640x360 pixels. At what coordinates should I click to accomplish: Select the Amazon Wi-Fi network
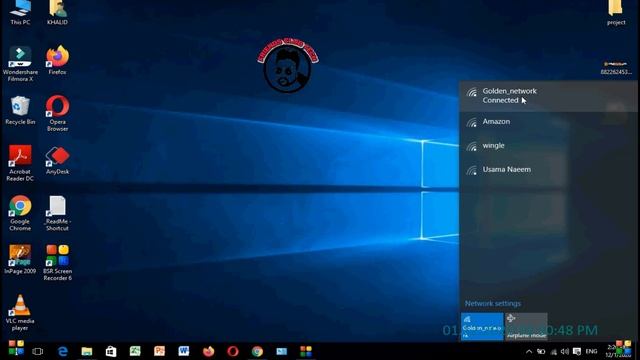coord(548,122)
